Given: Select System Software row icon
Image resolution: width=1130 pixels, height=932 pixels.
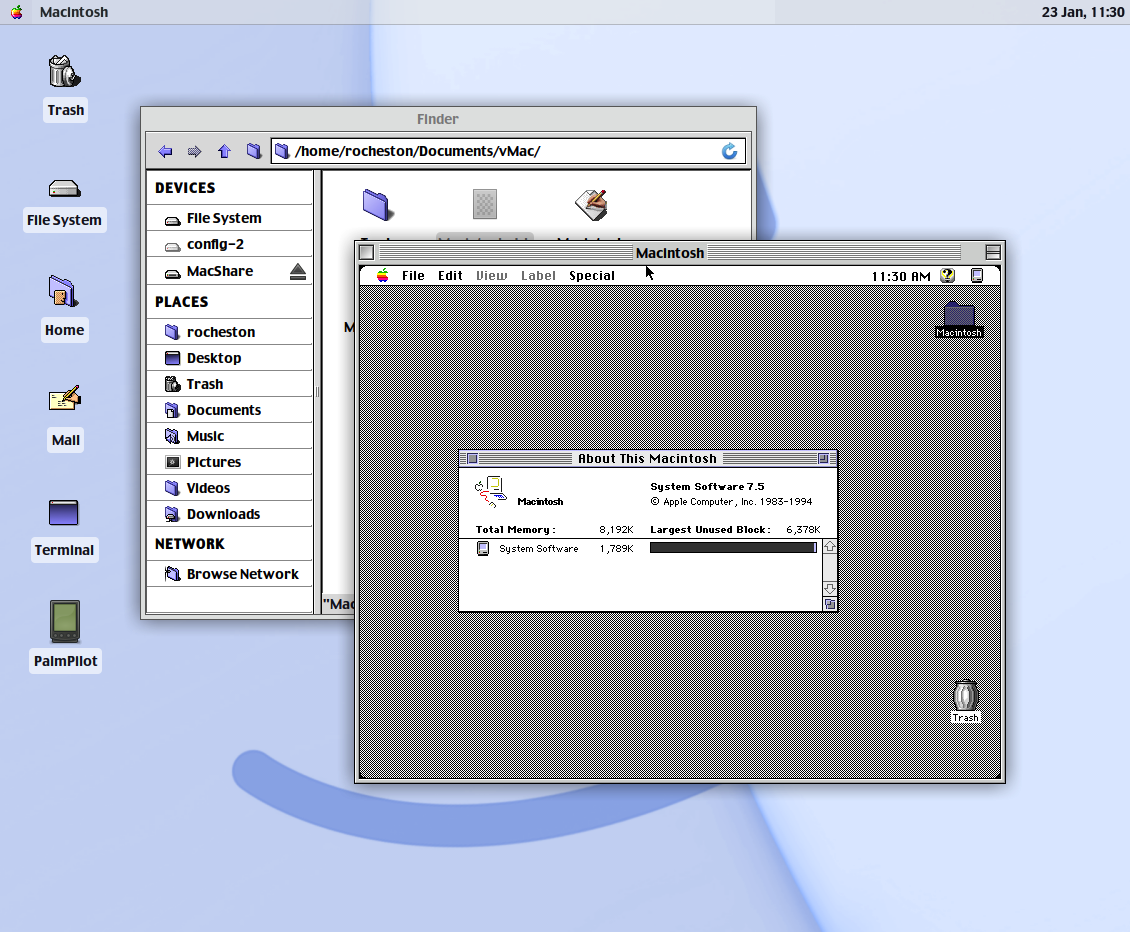Looking at the screenshot, I should click(x=483, y=549).
